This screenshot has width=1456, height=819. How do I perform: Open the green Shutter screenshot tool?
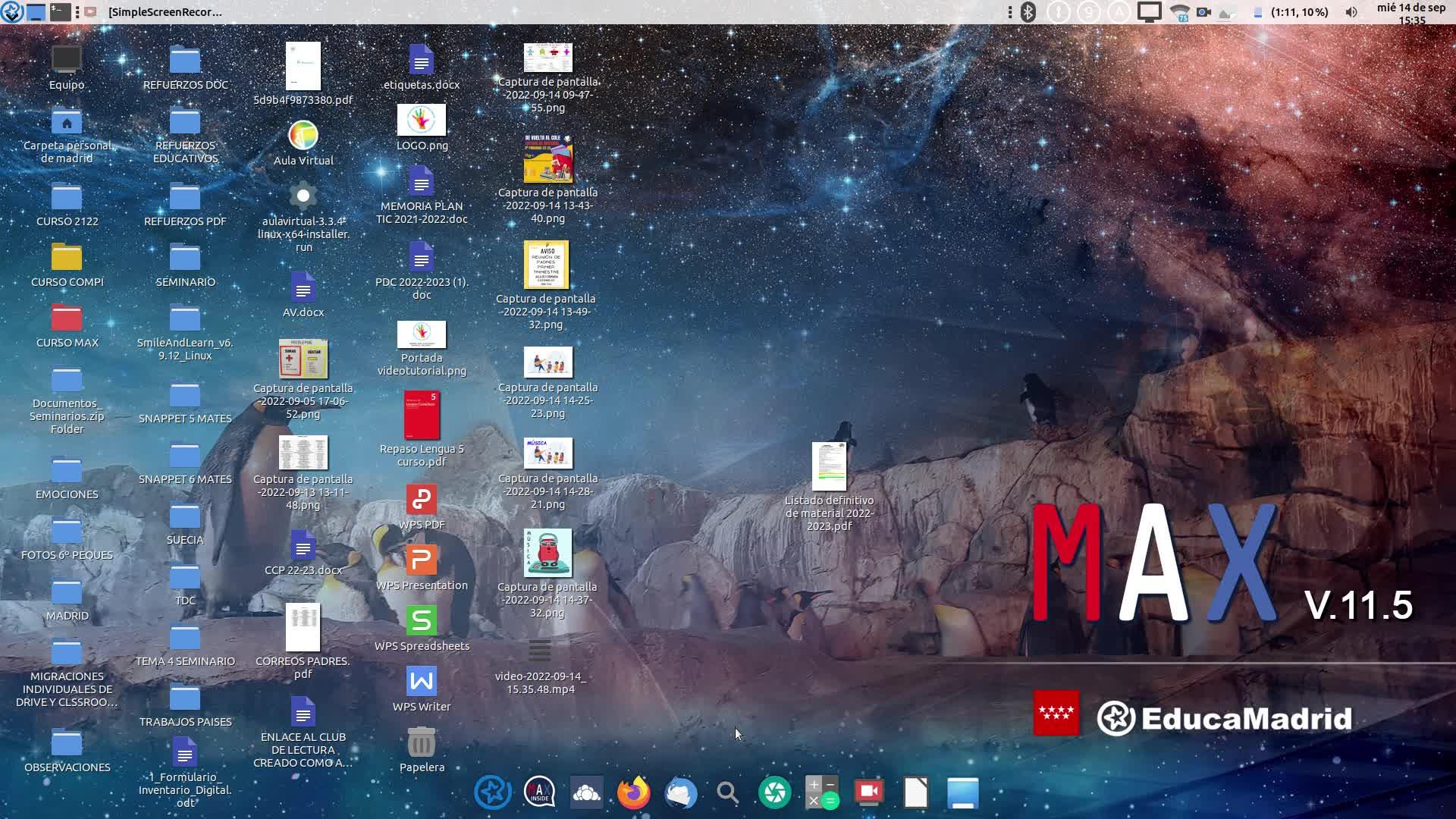[774, 793]
